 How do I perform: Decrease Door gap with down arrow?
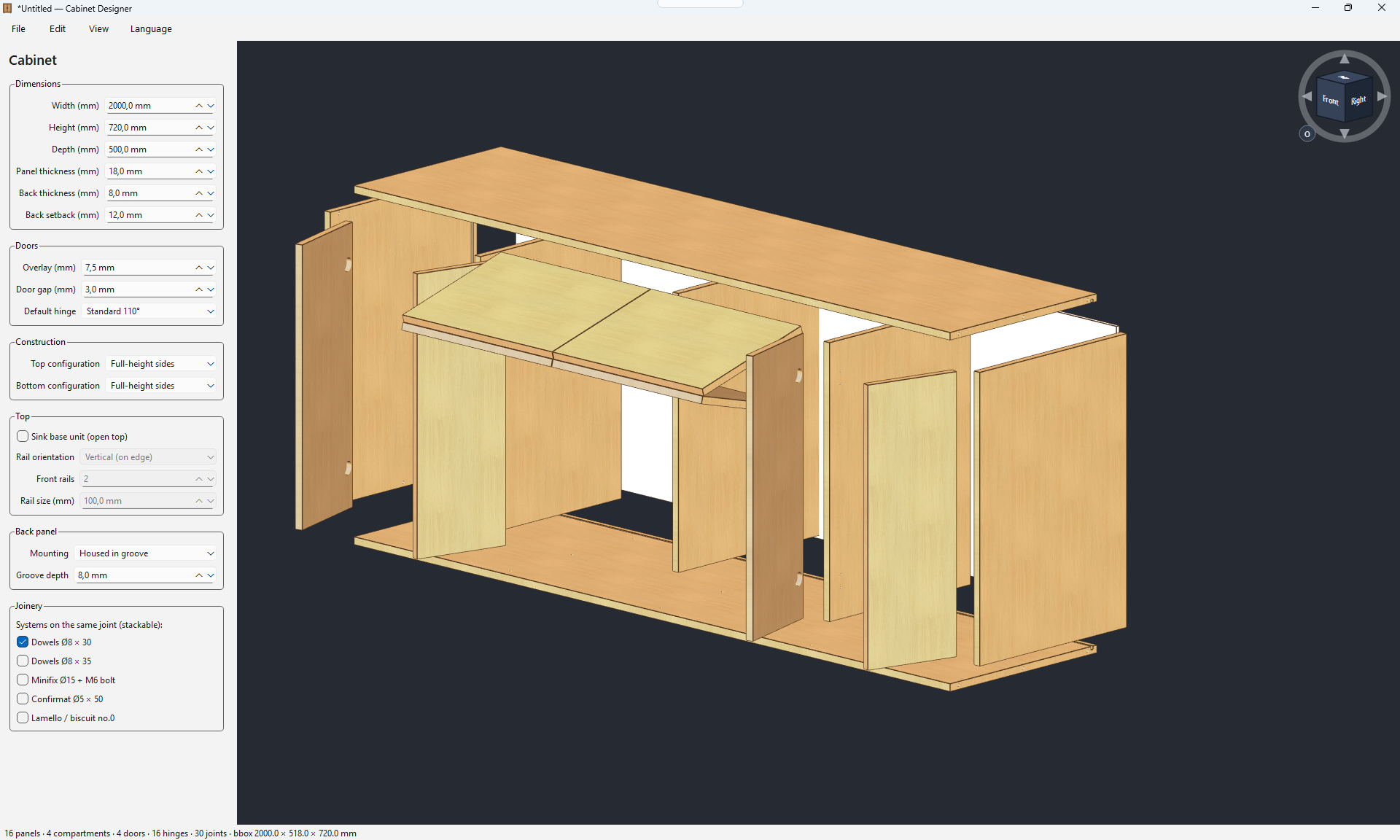[211, 289]
